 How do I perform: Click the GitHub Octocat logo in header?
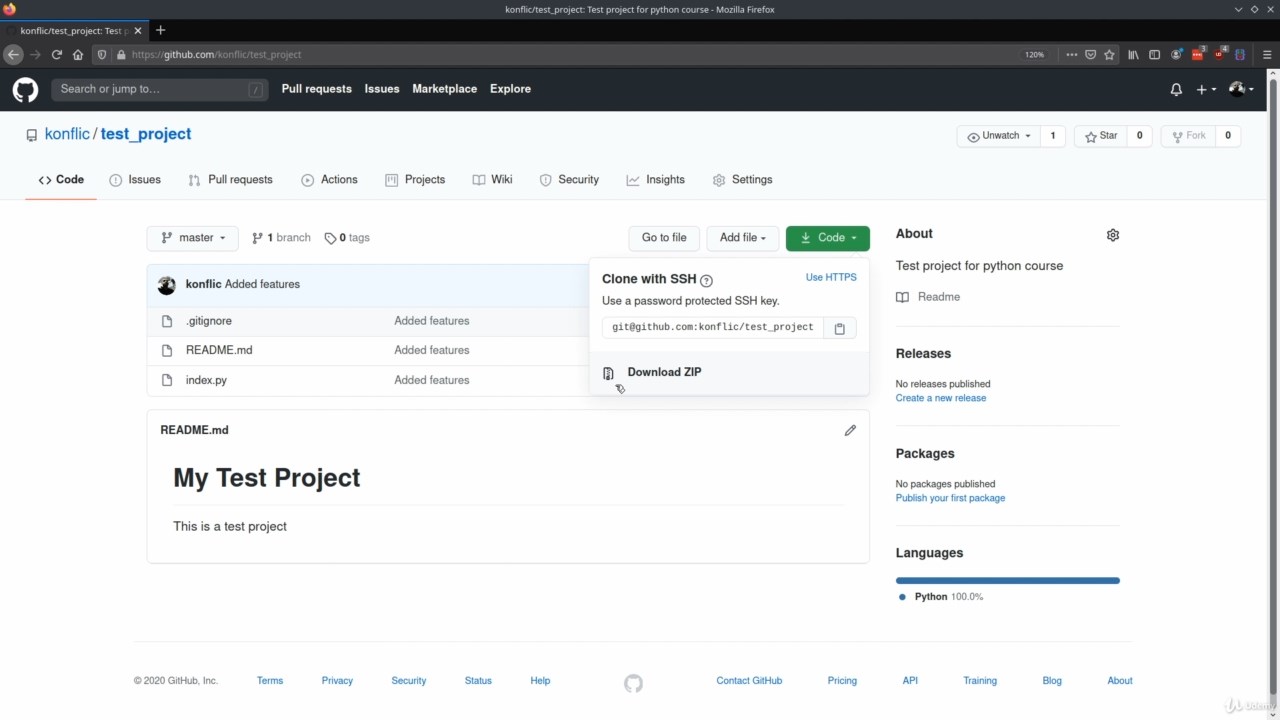25,90
